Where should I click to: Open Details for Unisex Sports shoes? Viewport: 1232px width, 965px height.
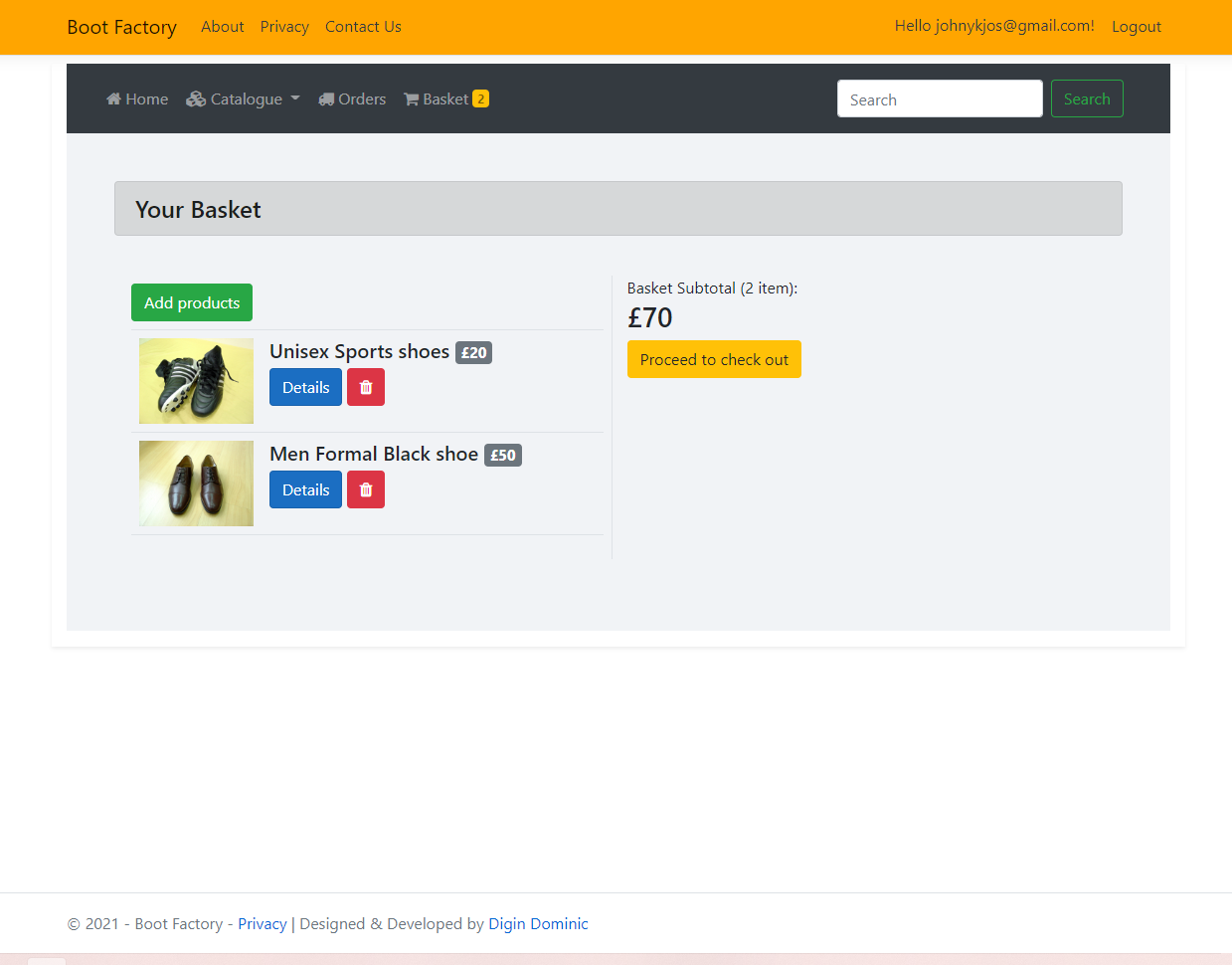(305, 387)
